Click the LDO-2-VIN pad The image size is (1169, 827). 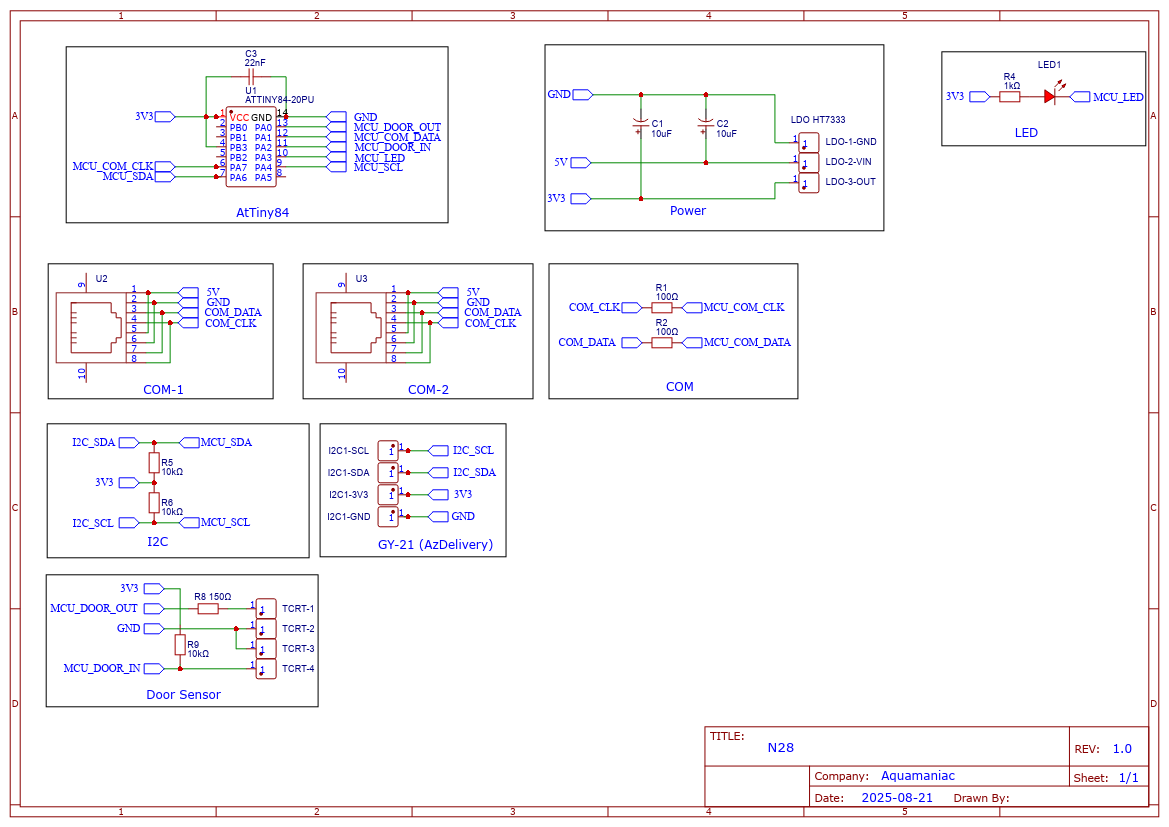tap(808, 162)
